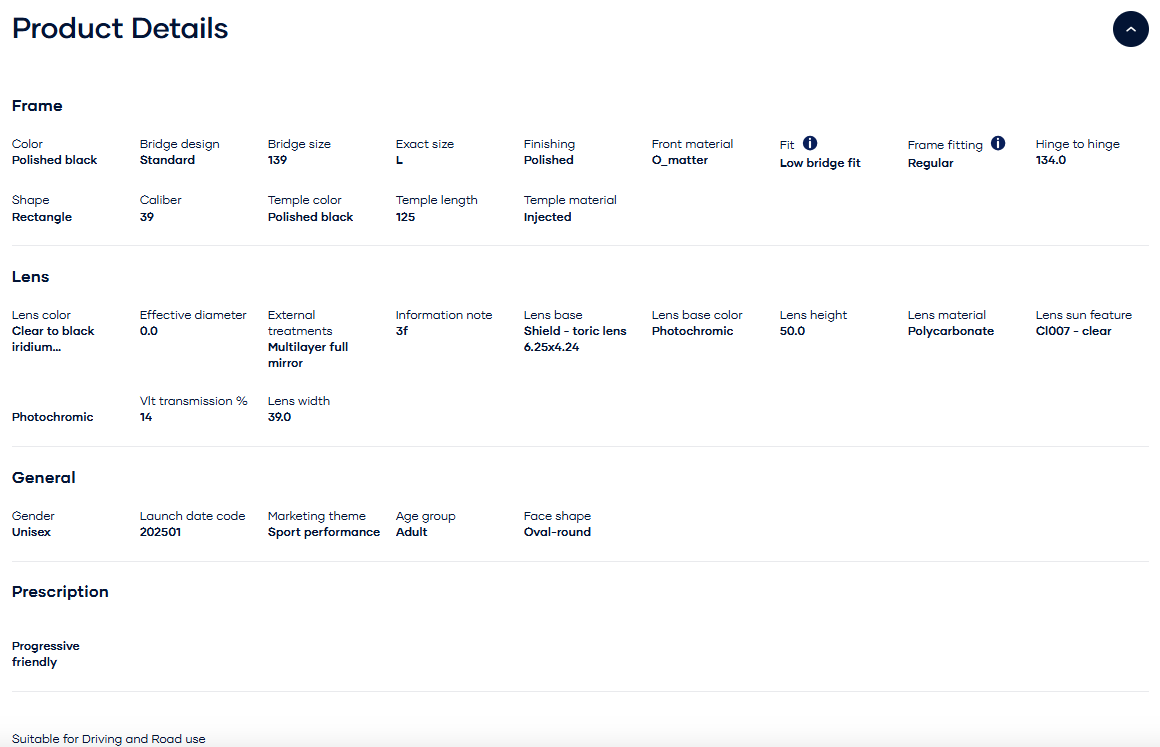The width and height of the screenshot is (1160, 747).
Task: Click the Low bridge fit value
Action: tap(820, 163)
